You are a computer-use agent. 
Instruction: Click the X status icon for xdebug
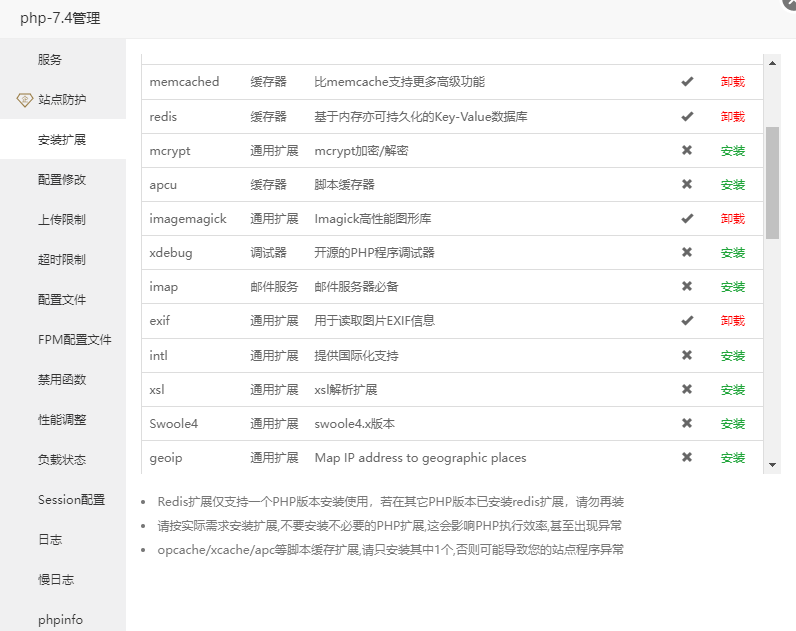[x=687, y=252]
